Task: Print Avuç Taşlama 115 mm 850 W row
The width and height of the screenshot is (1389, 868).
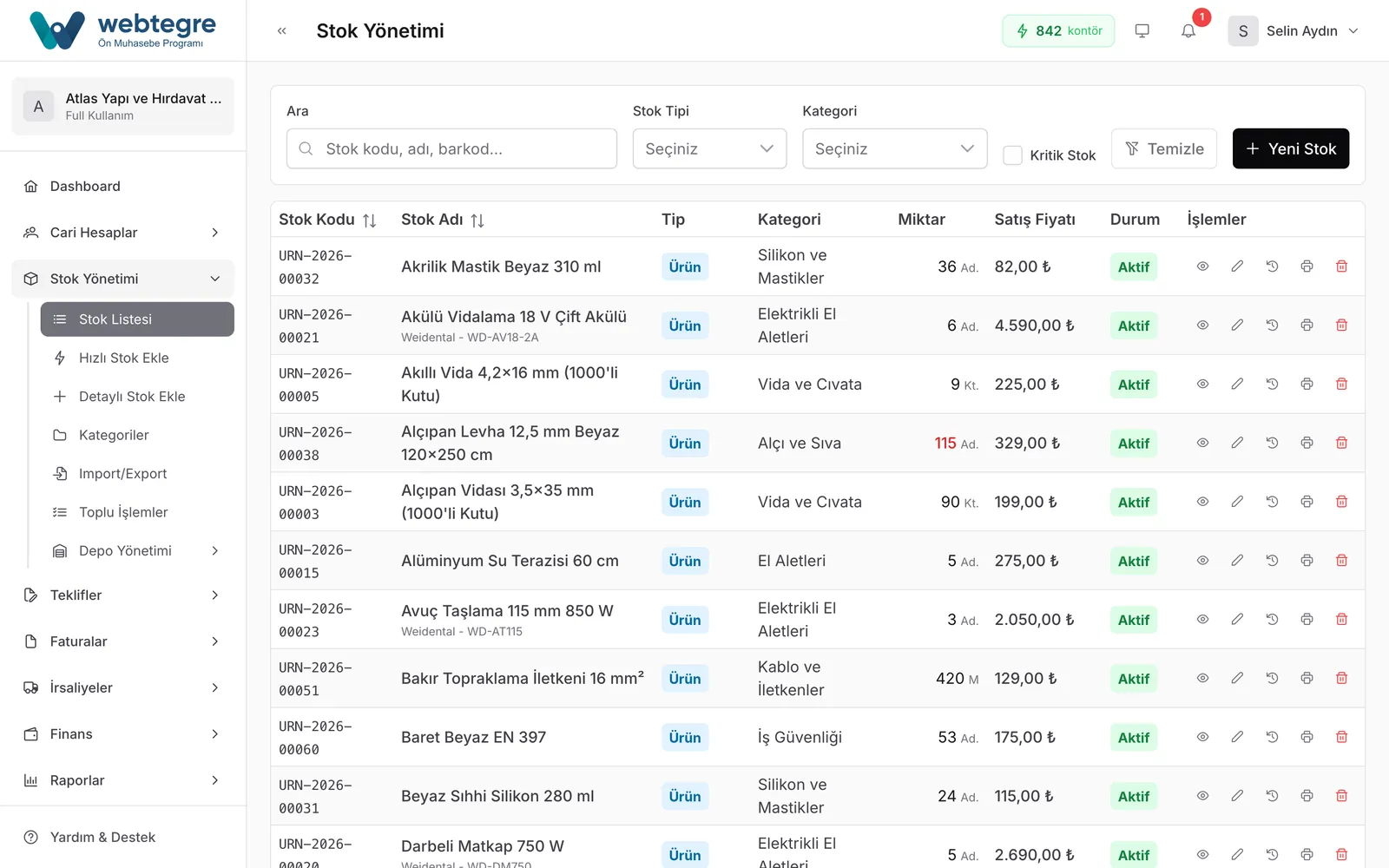Action: coord(1307,620)
